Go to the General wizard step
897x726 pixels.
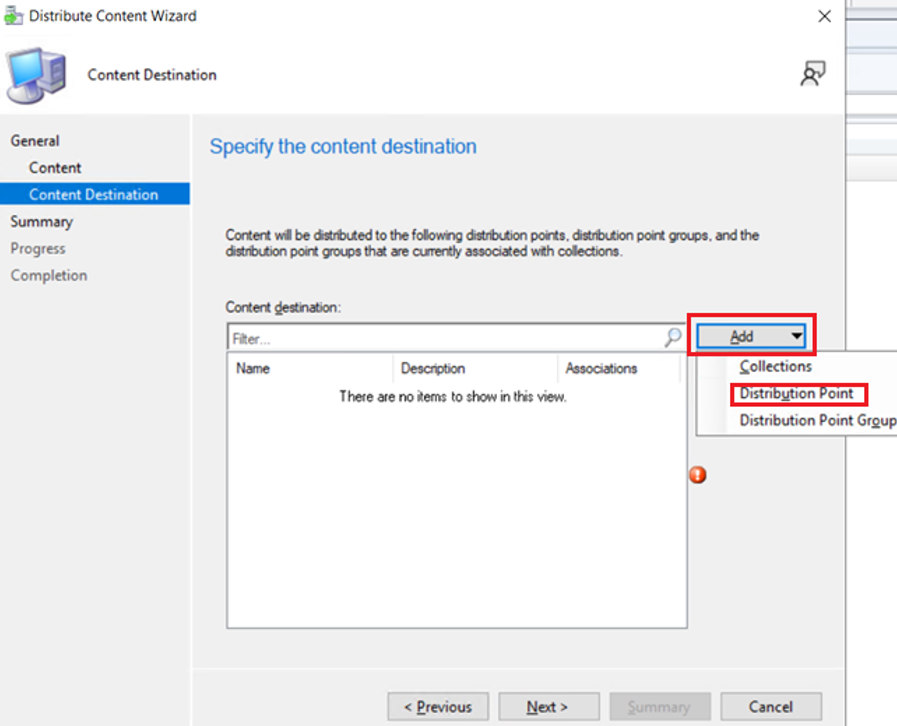[35, 141]
